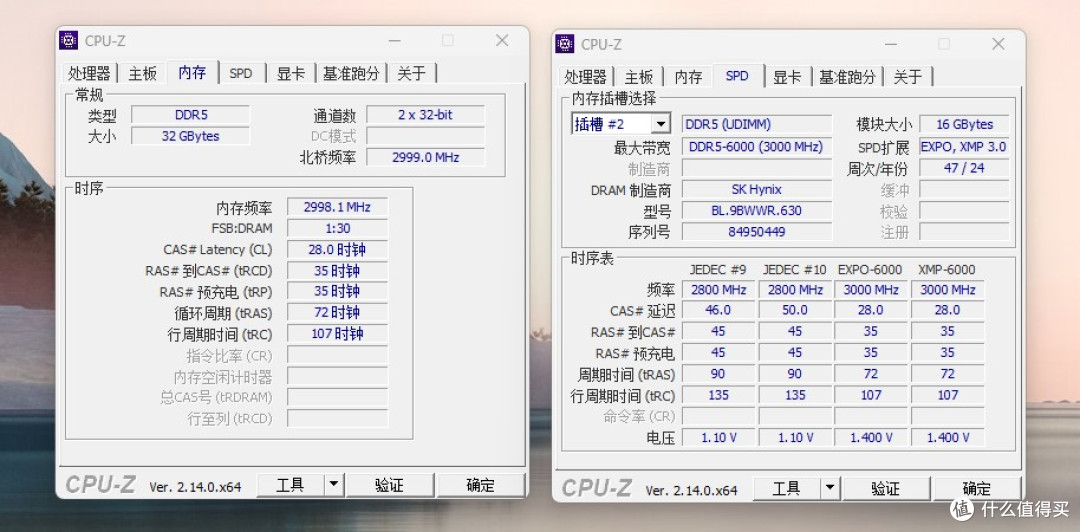Expand 工具 dropdown arrow in right window
The width and height of the screenshot is (1080, 532).
[829, 489]
